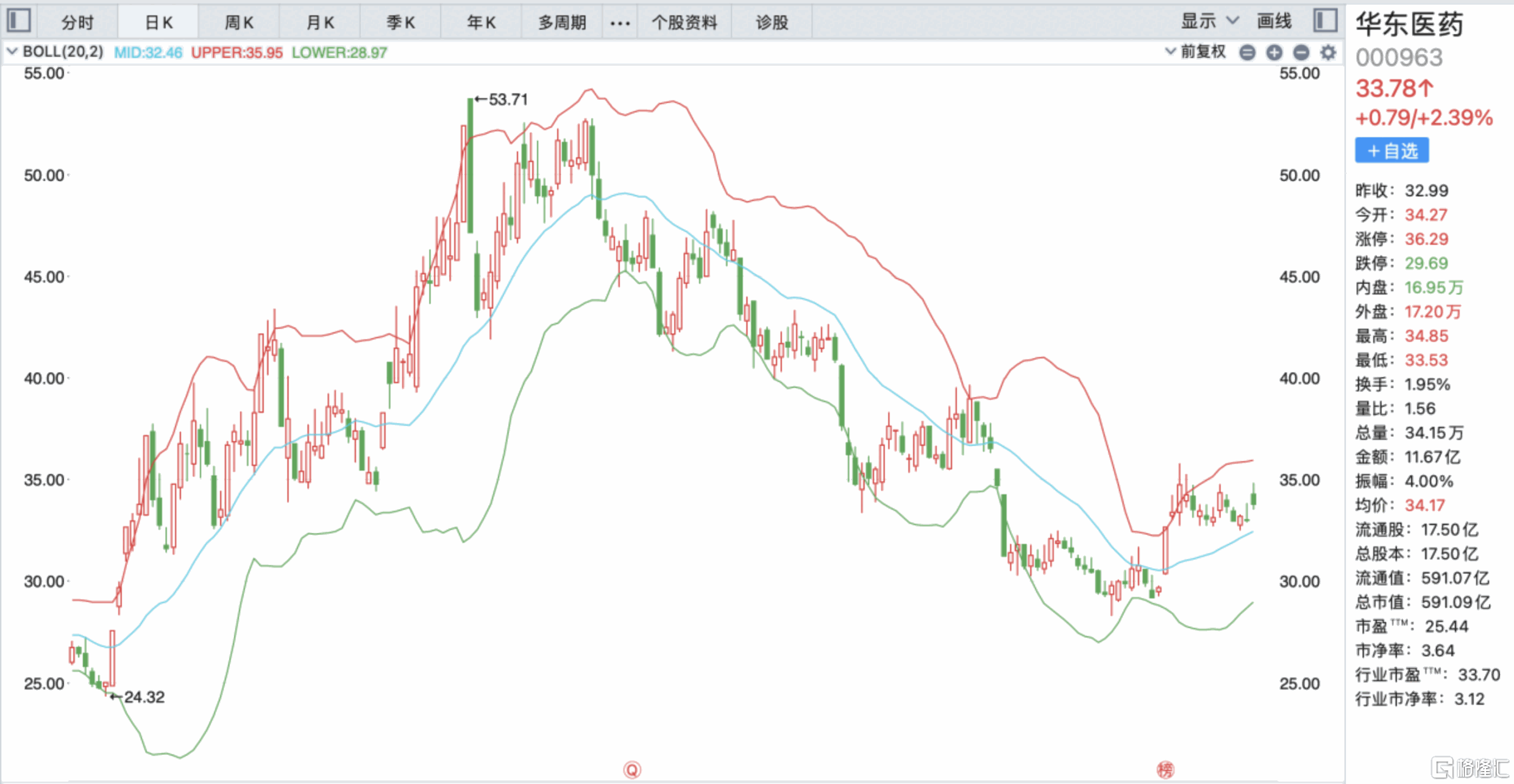Click the 换手 1.95% row
Screen dimensions: 1514x784
point(1403,384)
